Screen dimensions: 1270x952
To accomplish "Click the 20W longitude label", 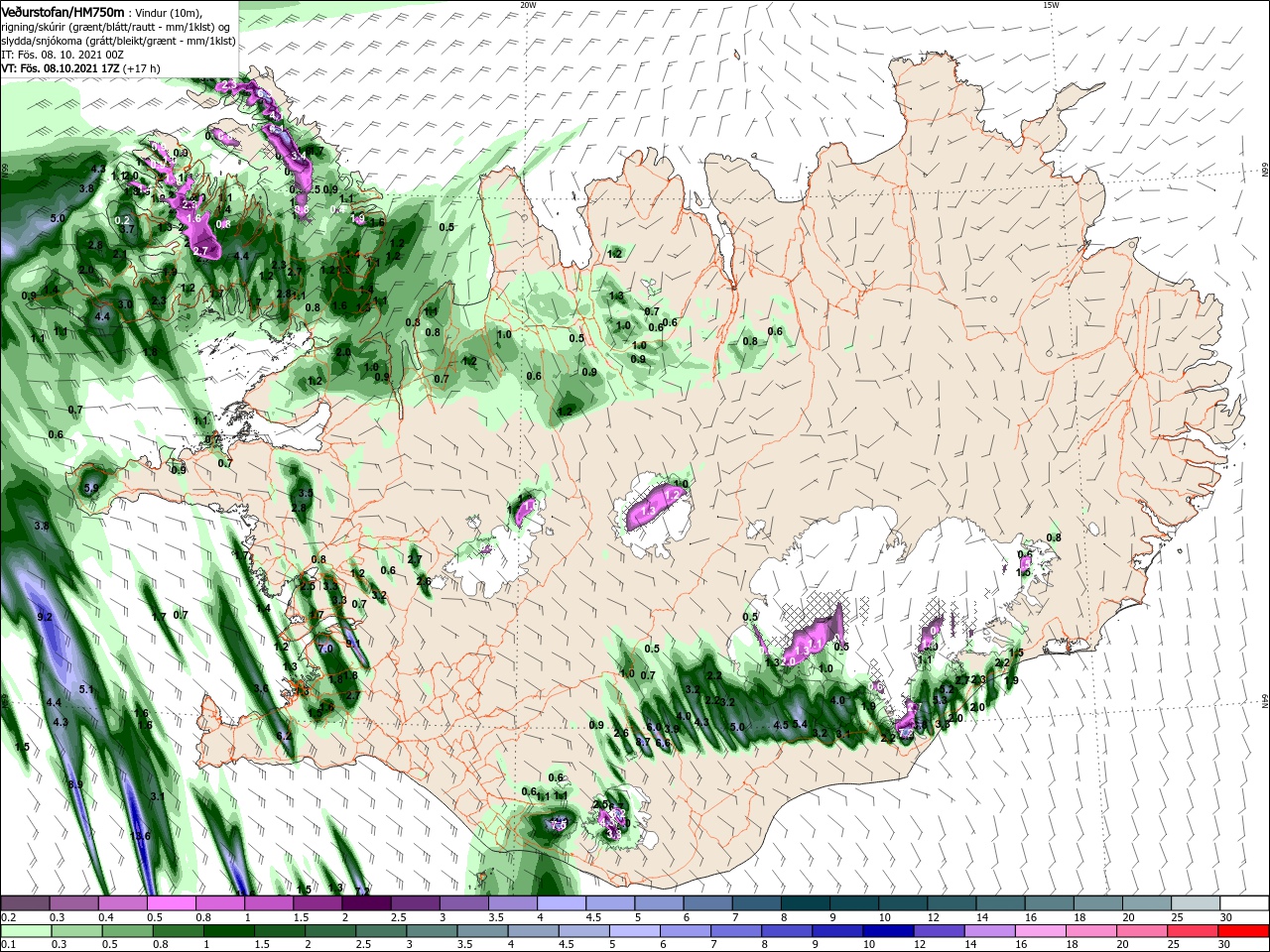I will (528, 5).
